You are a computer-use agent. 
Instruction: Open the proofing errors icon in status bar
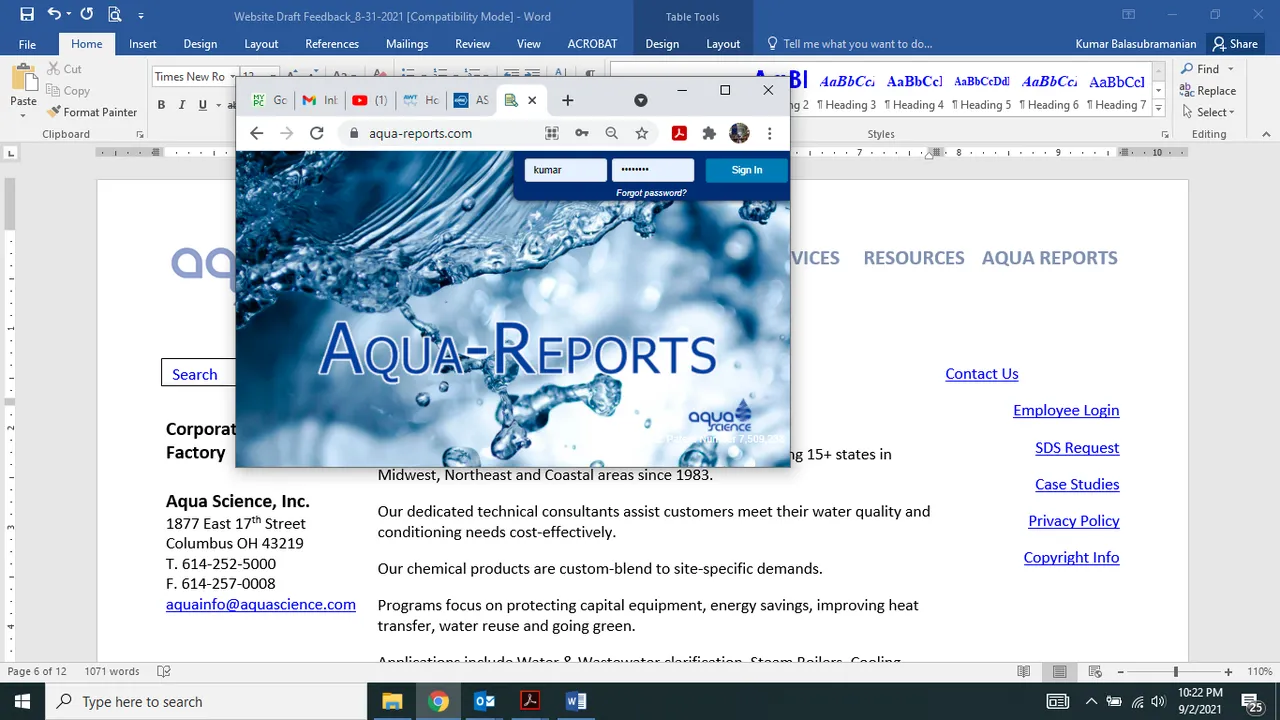tap(164, 672)
